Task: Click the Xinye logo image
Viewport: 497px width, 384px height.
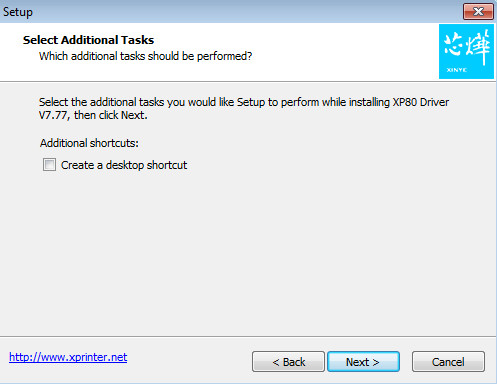Action: (466, 51)
